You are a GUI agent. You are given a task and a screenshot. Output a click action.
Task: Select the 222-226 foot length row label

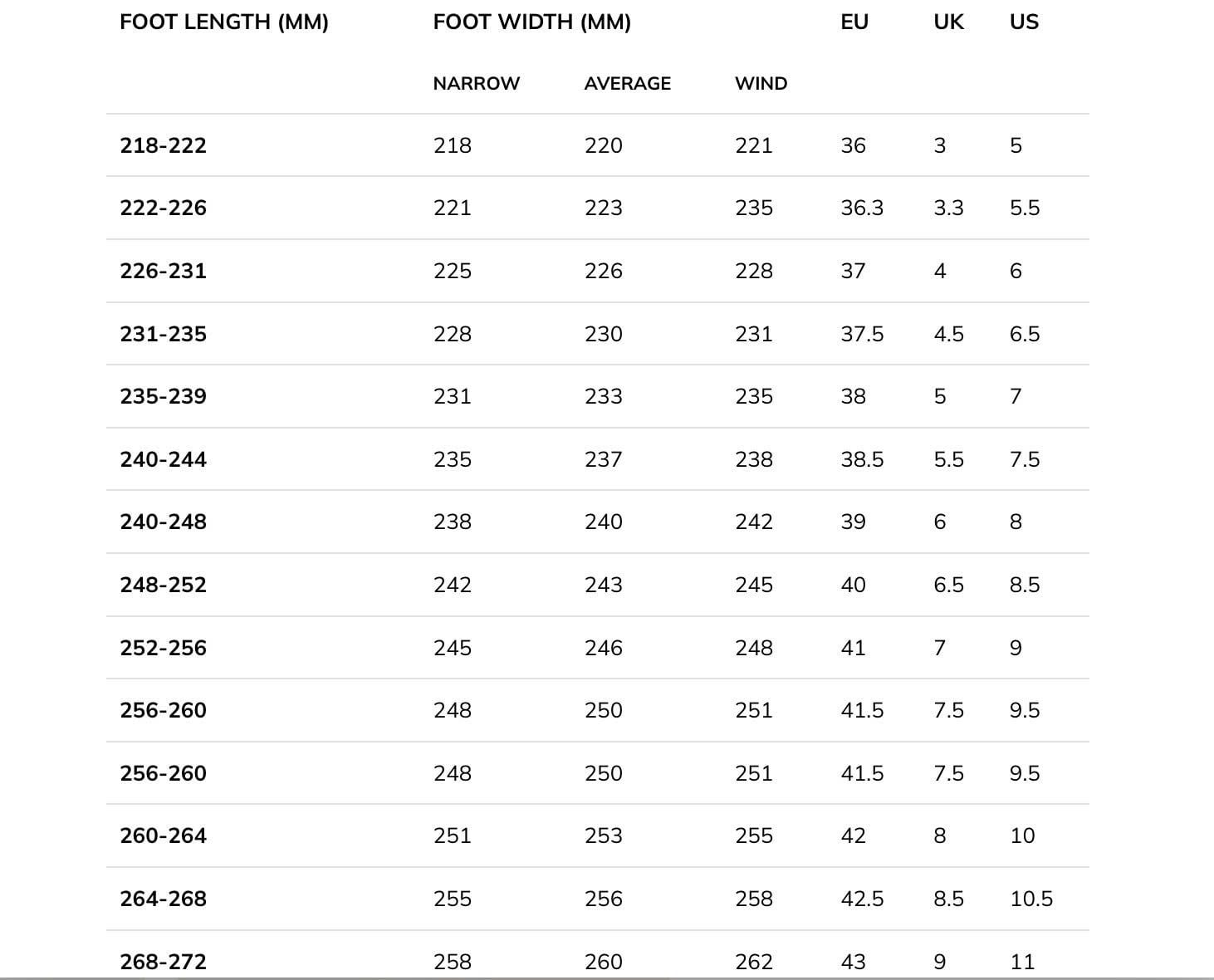pos(163,208)
